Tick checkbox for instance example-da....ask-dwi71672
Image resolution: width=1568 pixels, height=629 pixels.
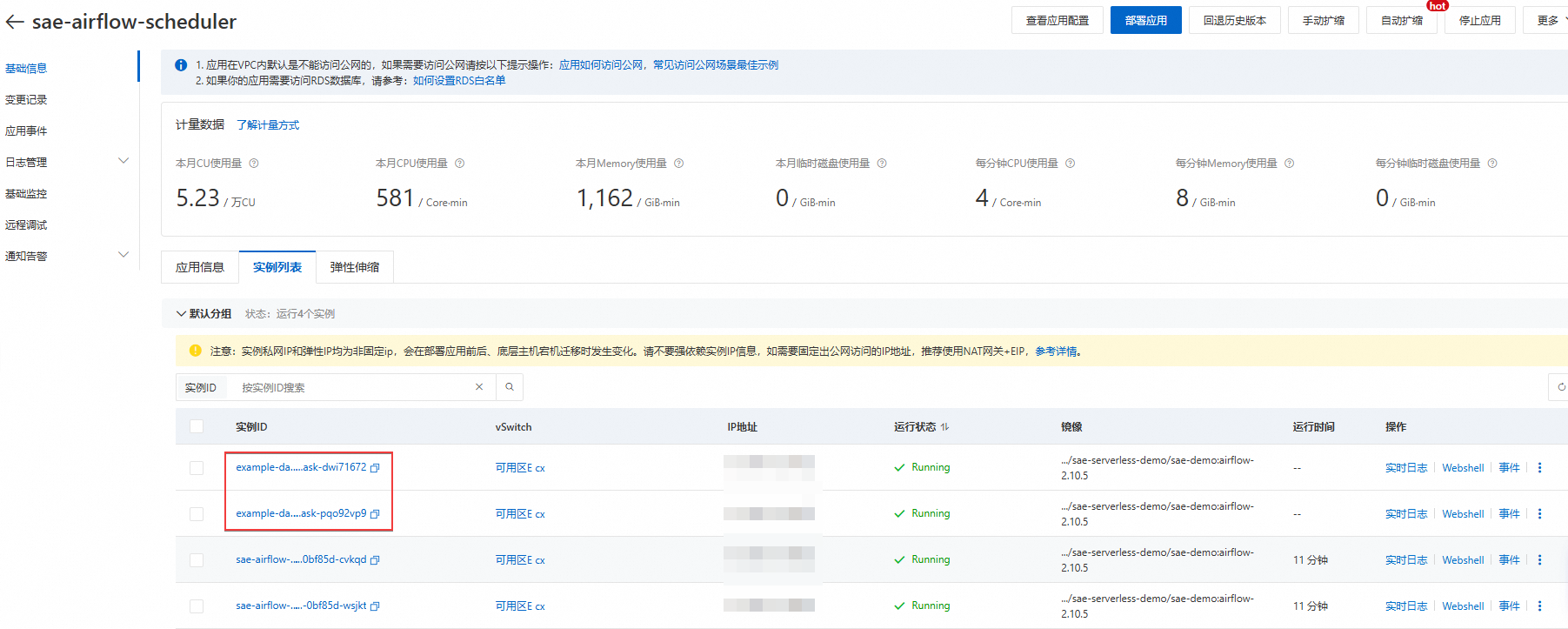click(x=197, y=468)
